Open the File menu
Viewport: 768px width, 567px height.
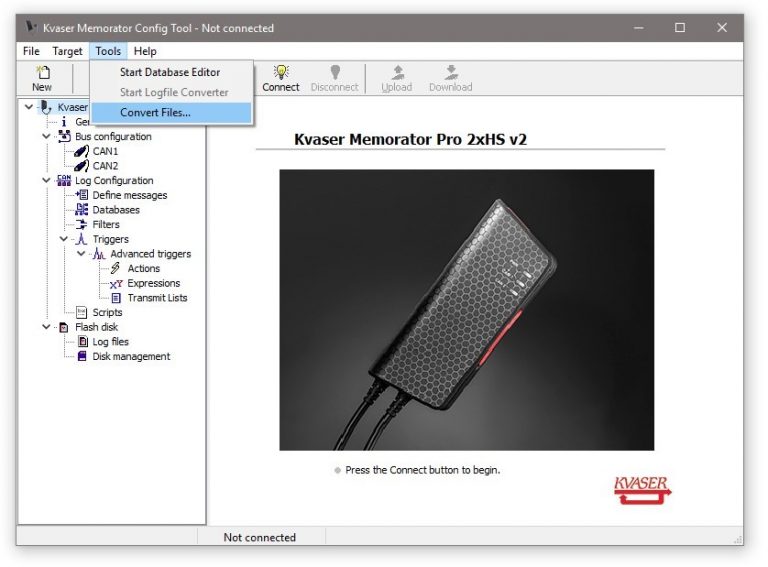[x=31, y=51]
